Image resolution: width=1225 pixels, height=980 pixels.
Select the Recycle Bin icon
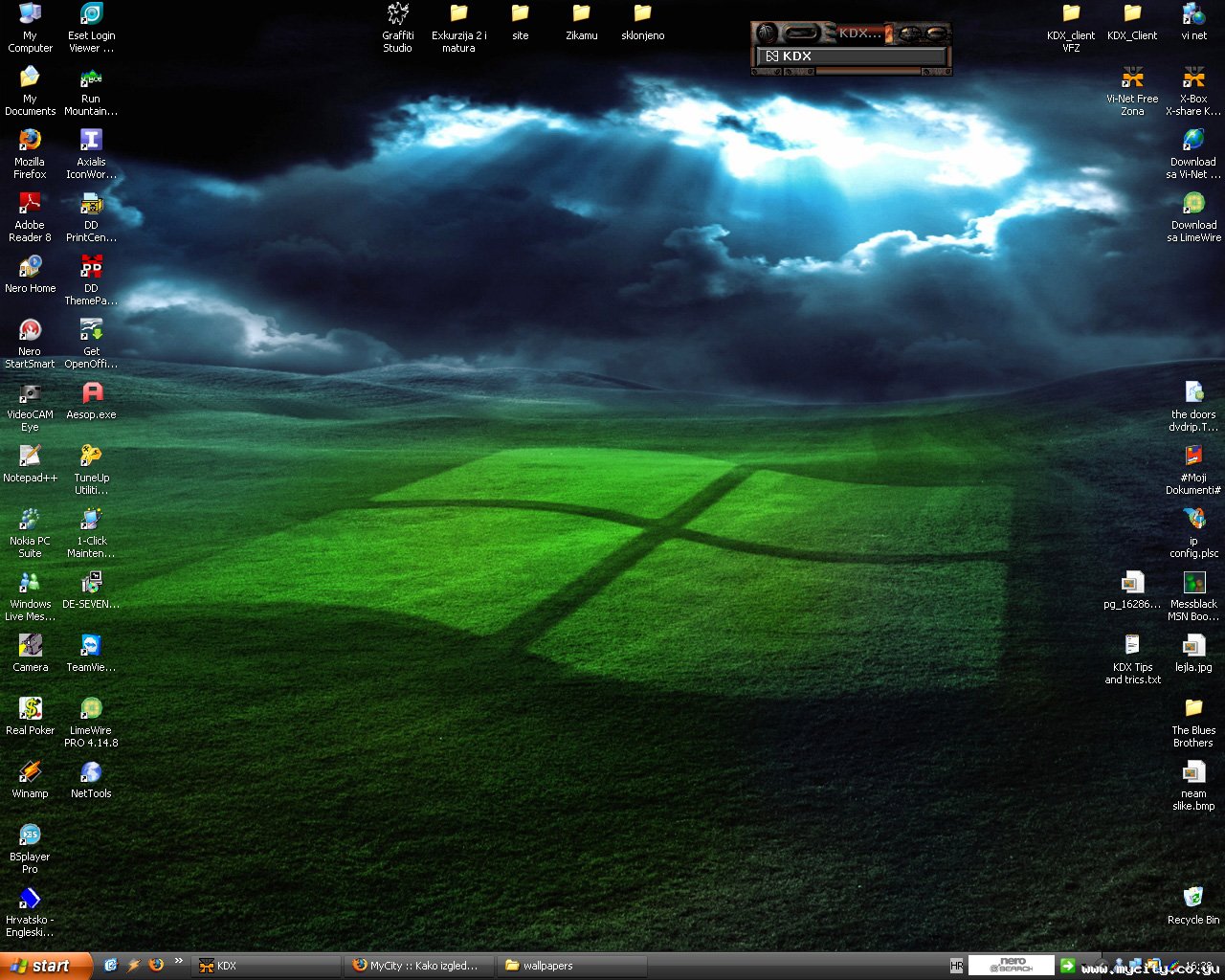[x=1193, y=905]
